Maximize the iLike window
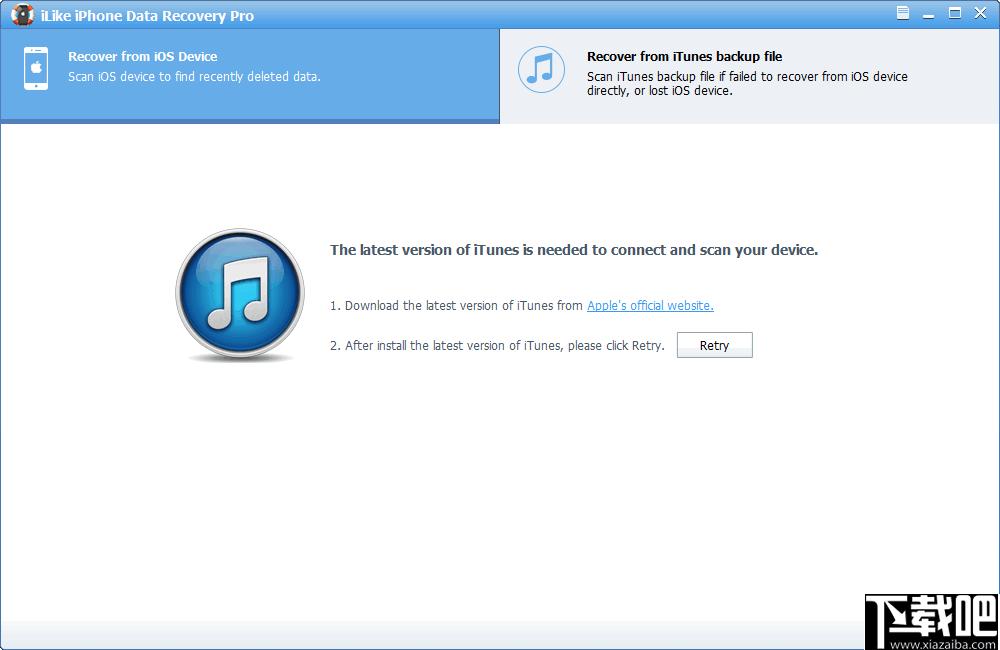The image size is (1000, 650). [955, 13]
